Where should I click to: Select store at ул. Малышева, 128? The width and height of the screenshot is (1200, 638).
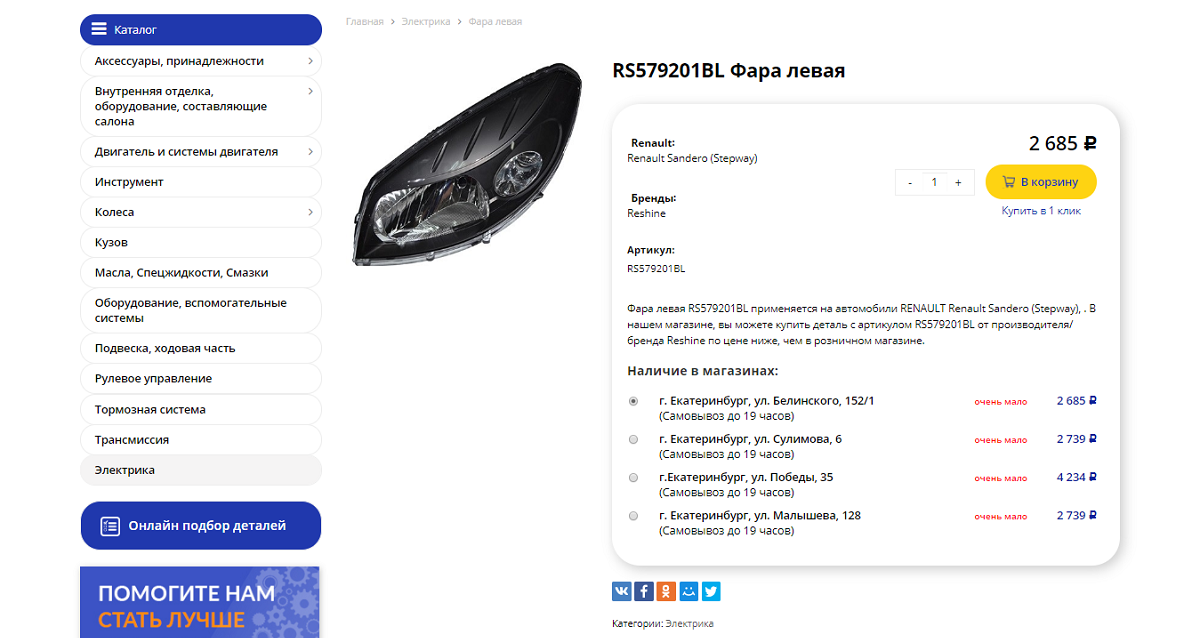633,515
